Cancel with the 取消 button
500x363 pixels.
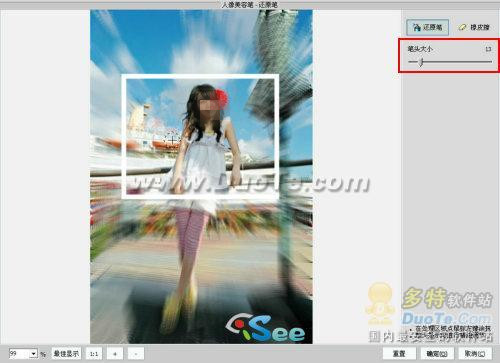(x=475, y=353)
